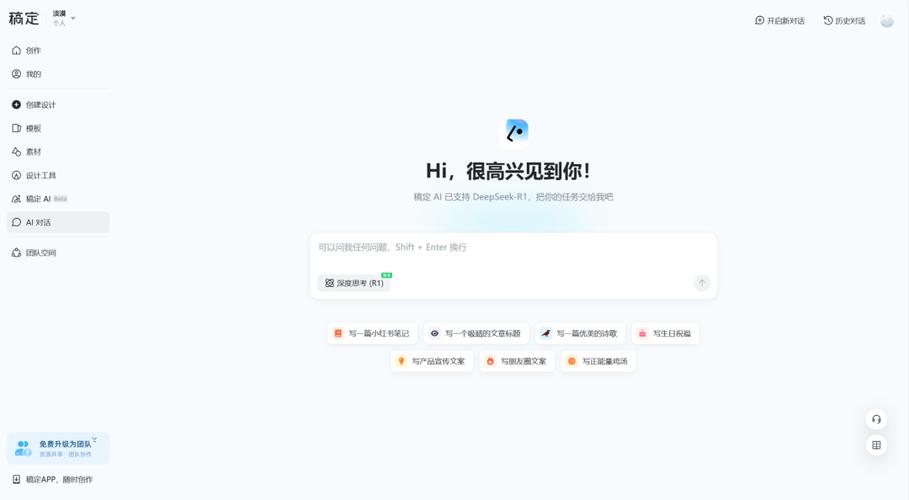Click the 创建设计 plus icon in sidebar
Screen dimensions: 909x500
coord(16,105)
